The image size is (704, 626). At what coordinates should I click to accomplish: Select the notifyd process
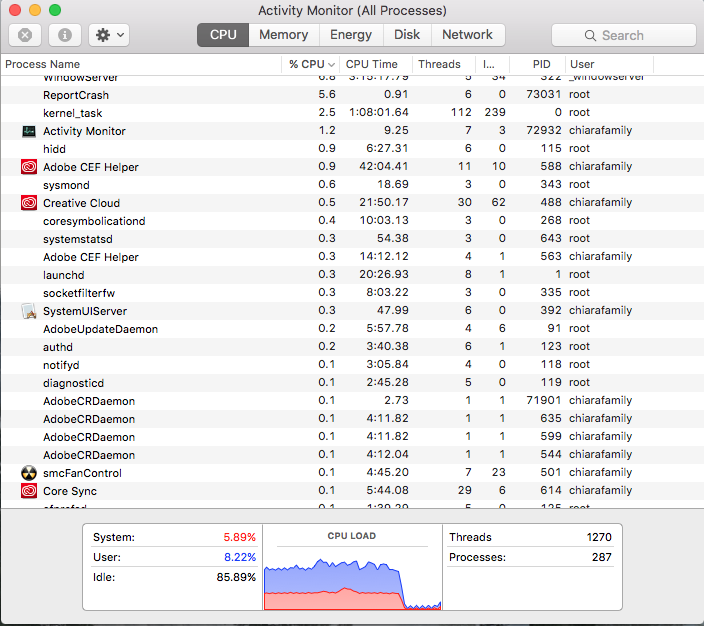pos(352,365)
